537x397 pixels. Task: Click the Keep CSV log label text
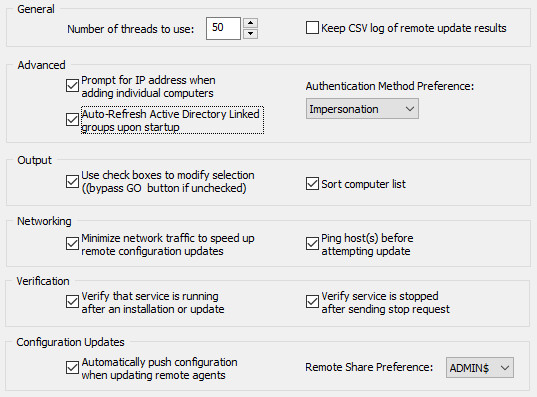414,28
